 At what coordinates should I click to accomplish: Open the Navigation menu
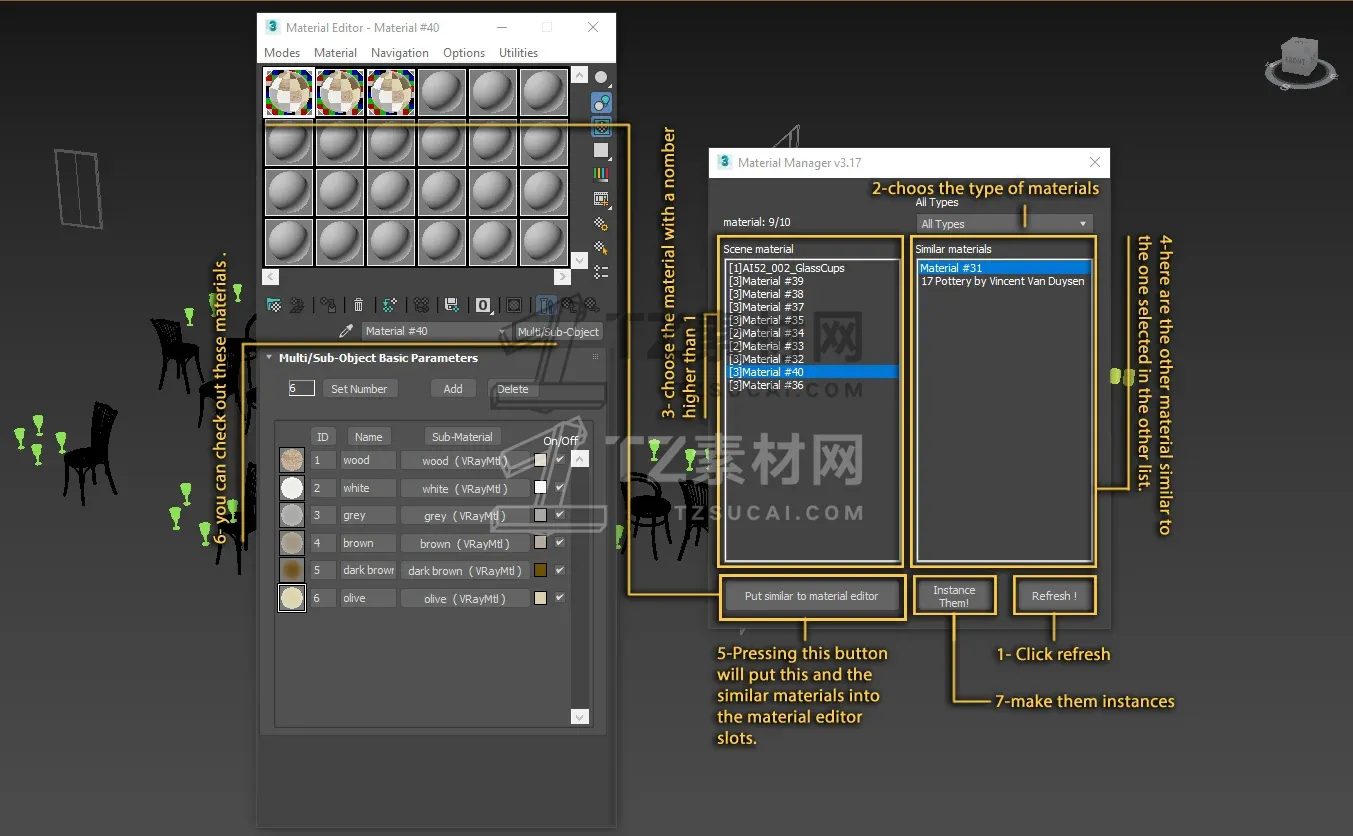[x=399, y=53]
